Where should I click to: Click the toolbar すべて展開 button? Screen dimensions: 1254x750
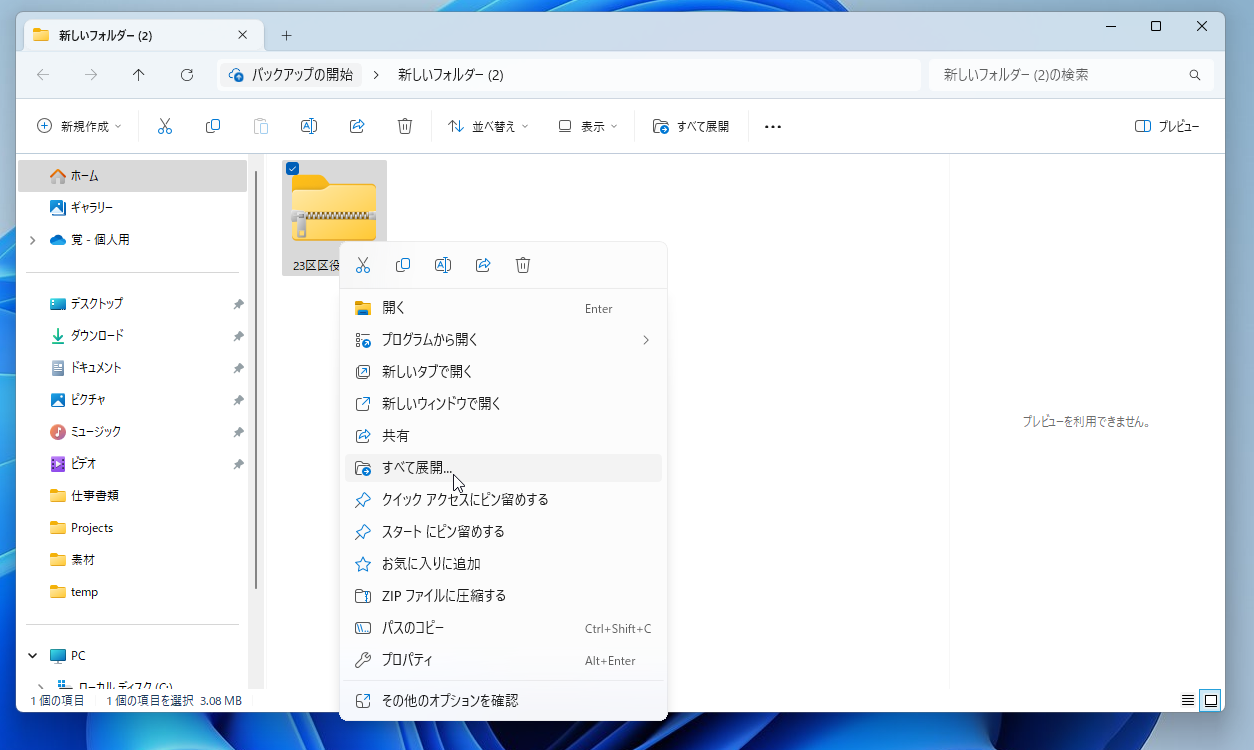691,127
